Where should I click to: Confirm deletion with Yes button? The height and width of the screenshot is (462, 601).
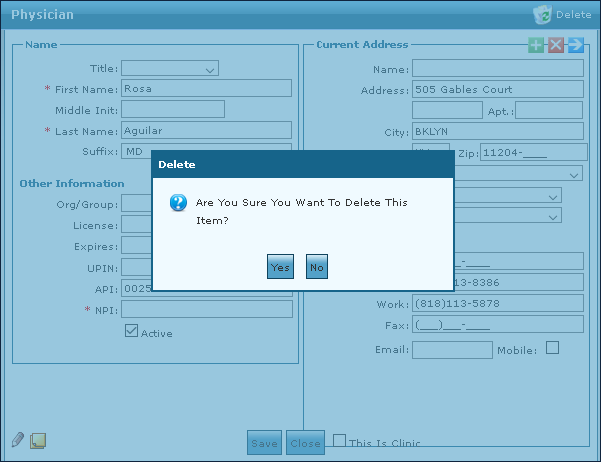[x=279, y=267]
